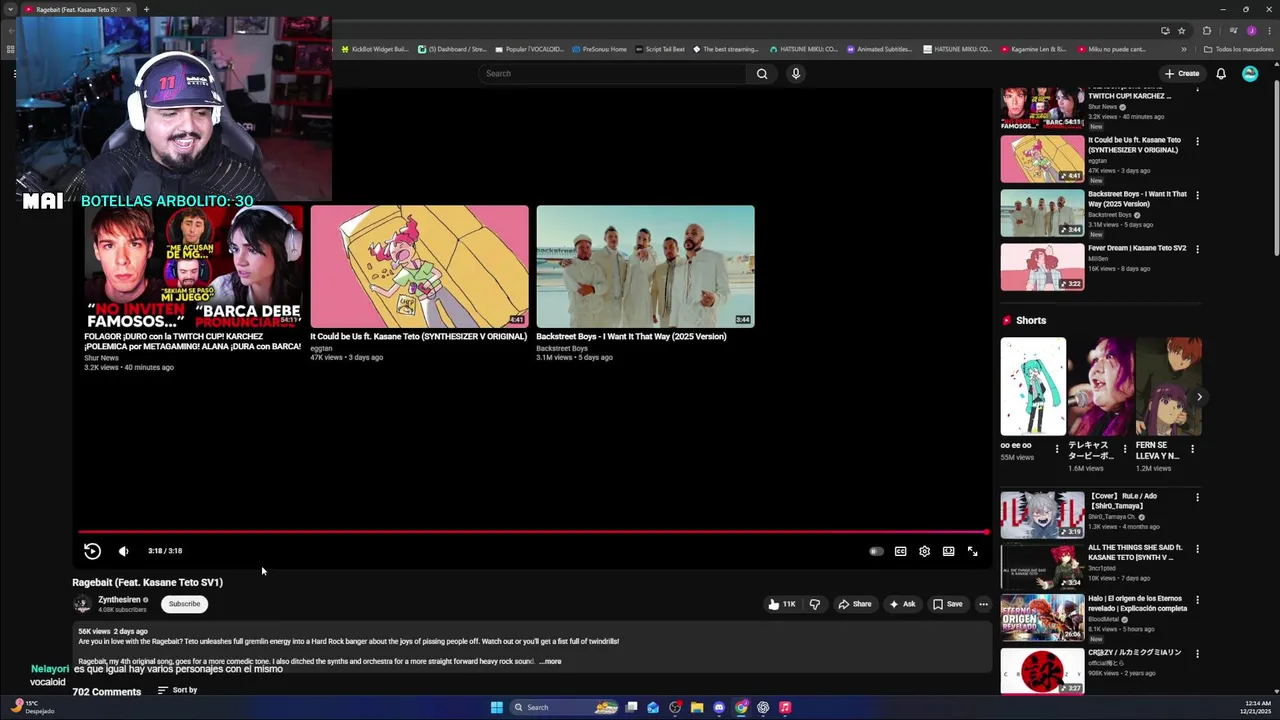
Task: Open the It Could be Us endscreen thumbnail
Action: tap(419, 266)
